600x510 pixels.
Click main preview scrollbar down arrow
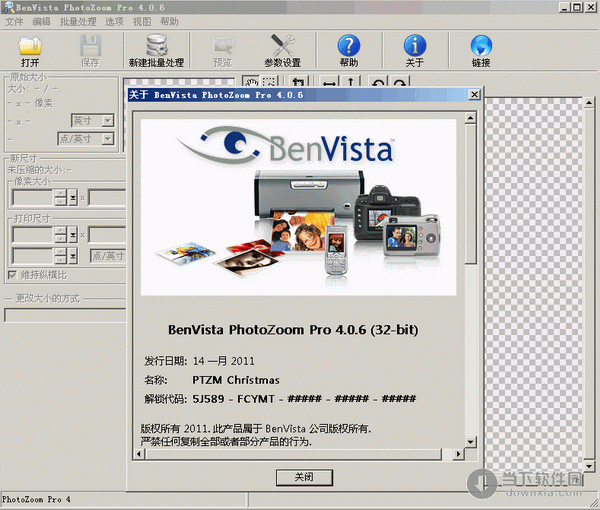[x=589, y=466]
